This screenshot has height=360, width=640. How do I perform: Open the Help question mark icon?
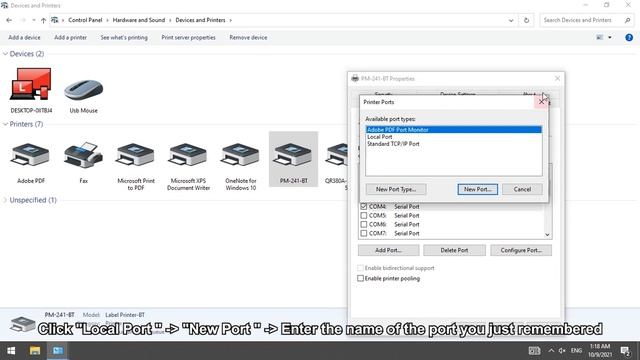click(x=629, y=38)
